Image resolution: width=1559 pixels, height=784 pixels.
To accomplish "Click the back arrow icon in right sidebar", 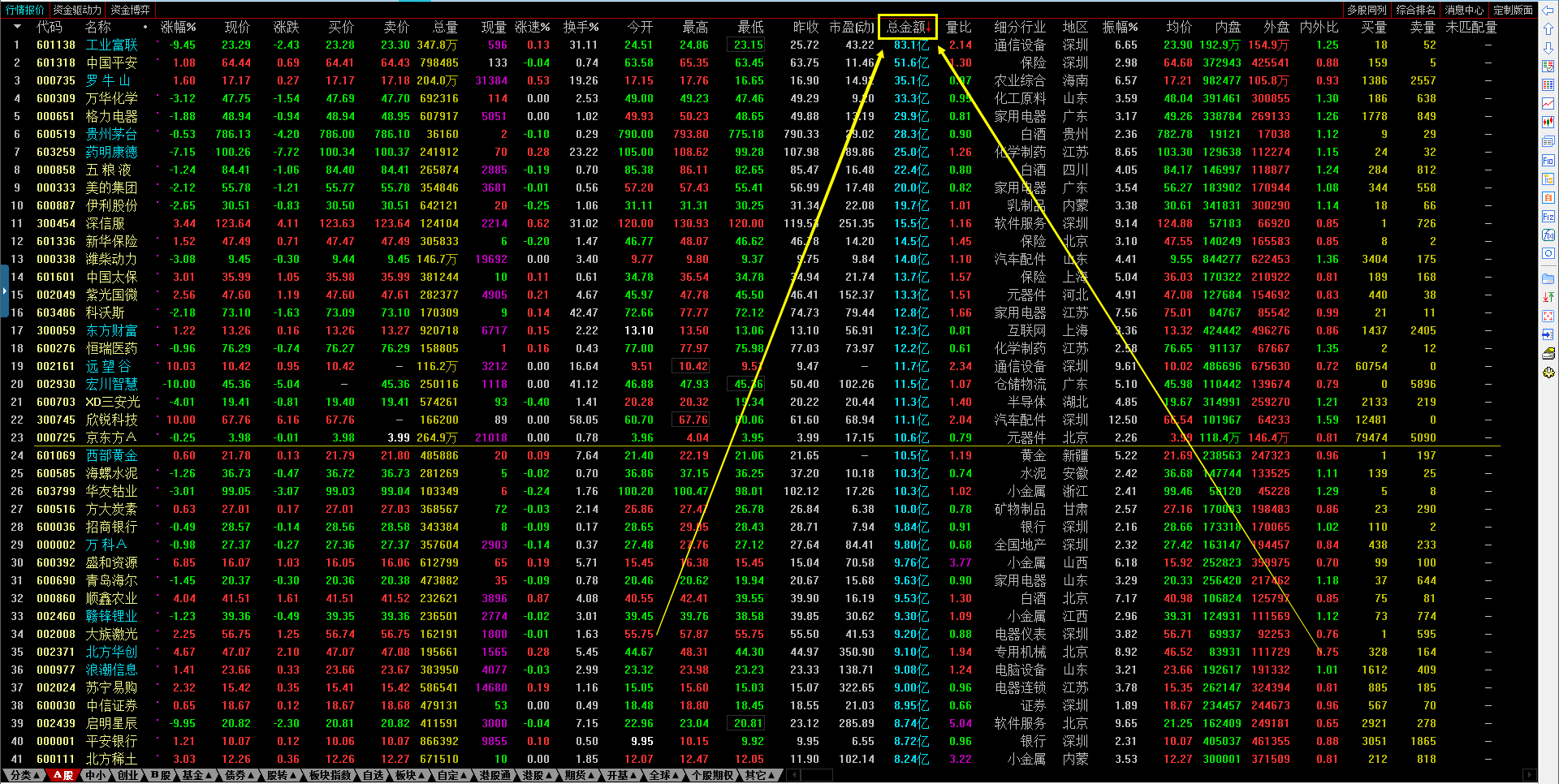I will point(1548,11).
